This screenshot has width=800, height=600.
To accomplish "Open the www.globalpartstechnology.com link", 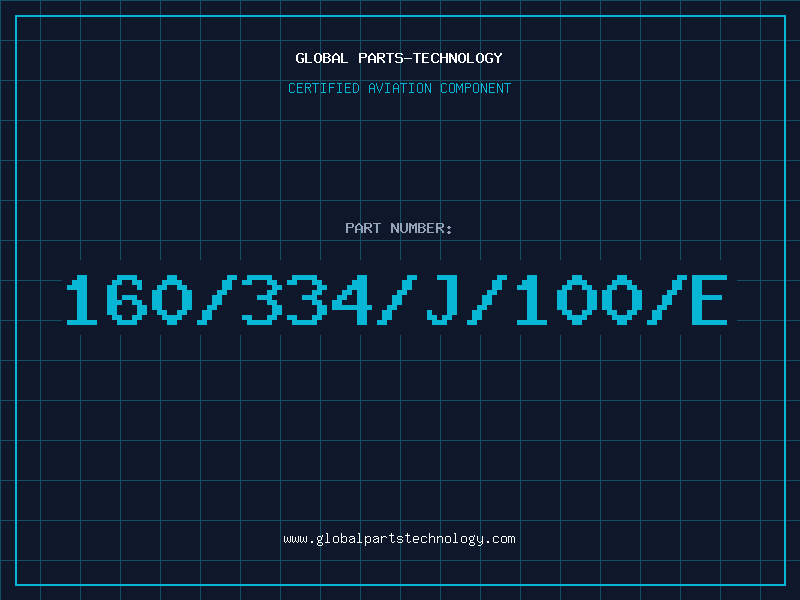I will click(399, 539).
